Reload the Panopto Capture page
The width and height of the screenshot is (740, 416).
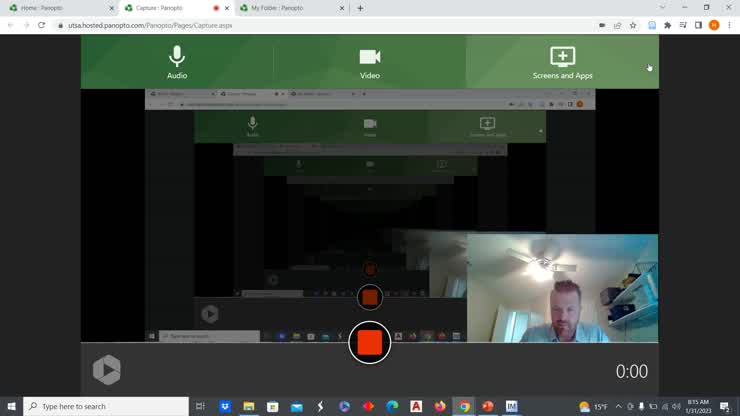click(x=41, y=25)
